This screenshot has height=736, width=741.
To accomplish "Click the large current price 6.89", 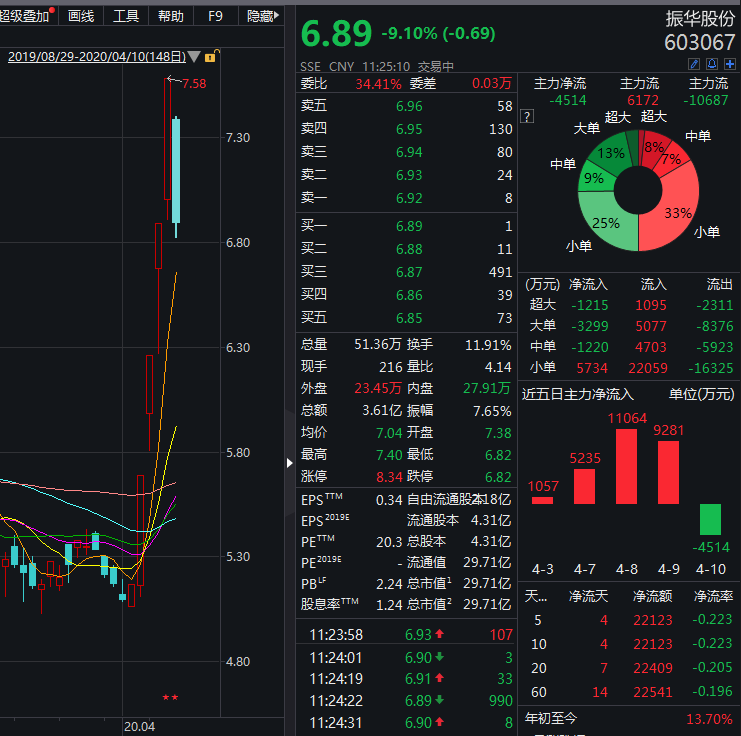I will coord(336,34).
